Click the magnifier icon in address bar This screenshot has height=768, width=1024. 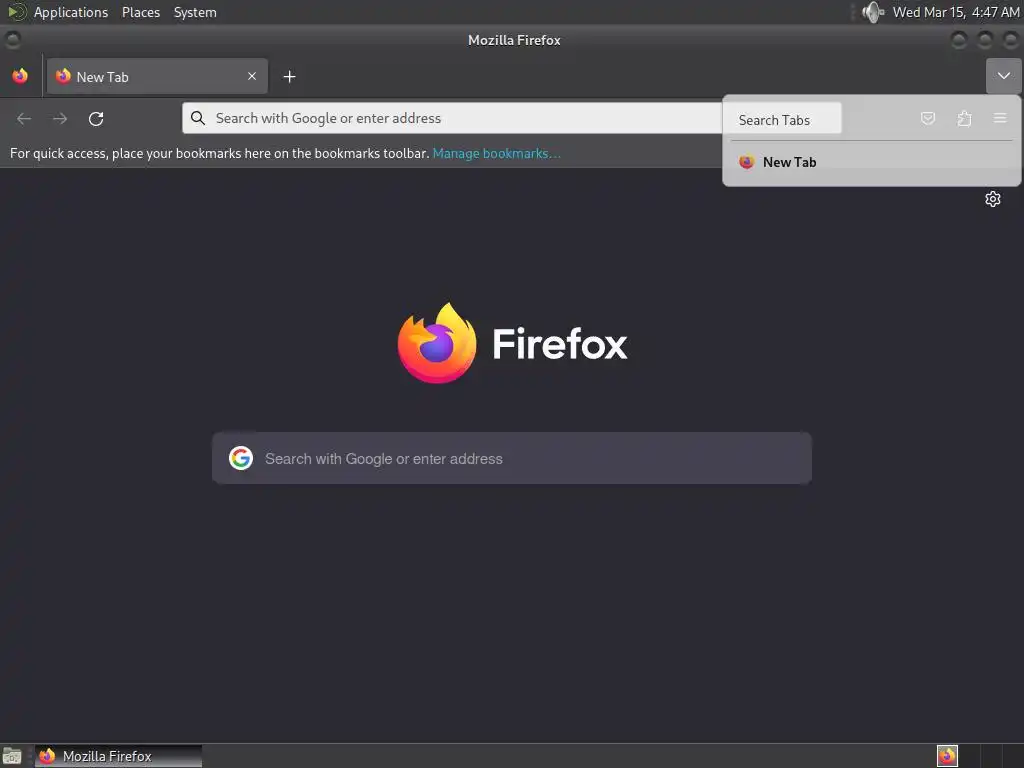point(198,118)
